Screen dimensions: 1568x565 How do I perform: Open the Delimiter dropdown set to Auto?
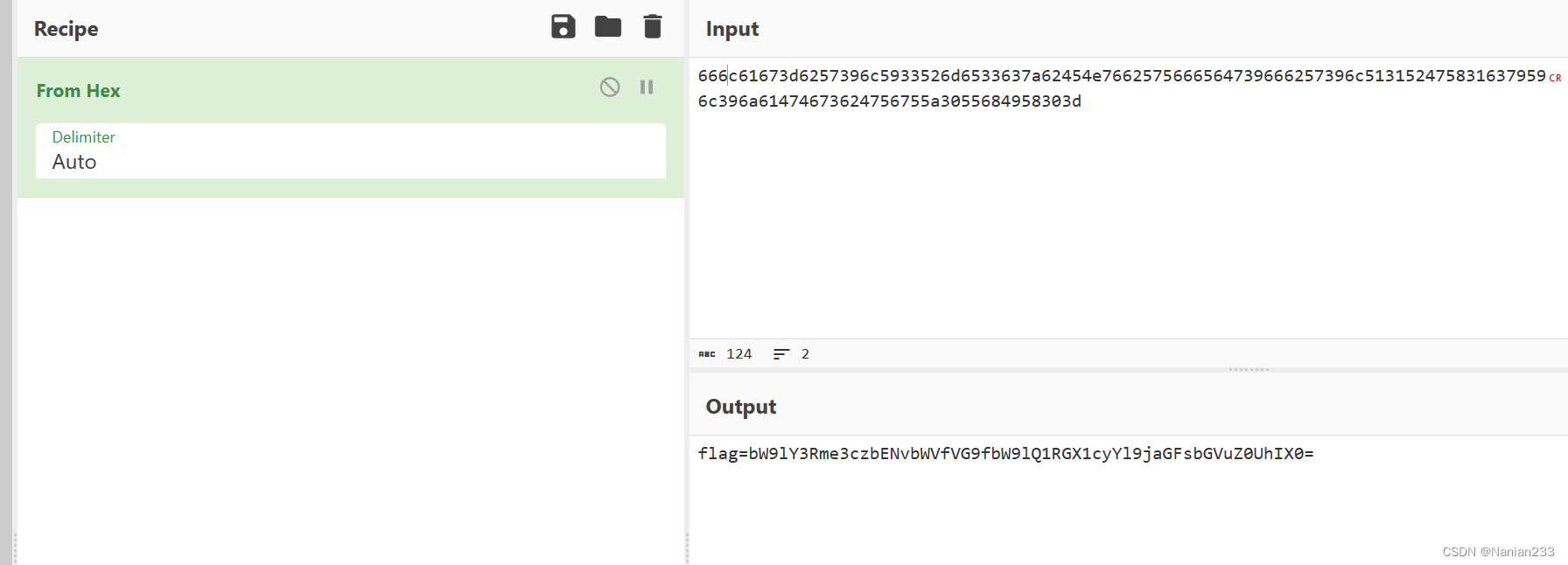click(351, 151)
